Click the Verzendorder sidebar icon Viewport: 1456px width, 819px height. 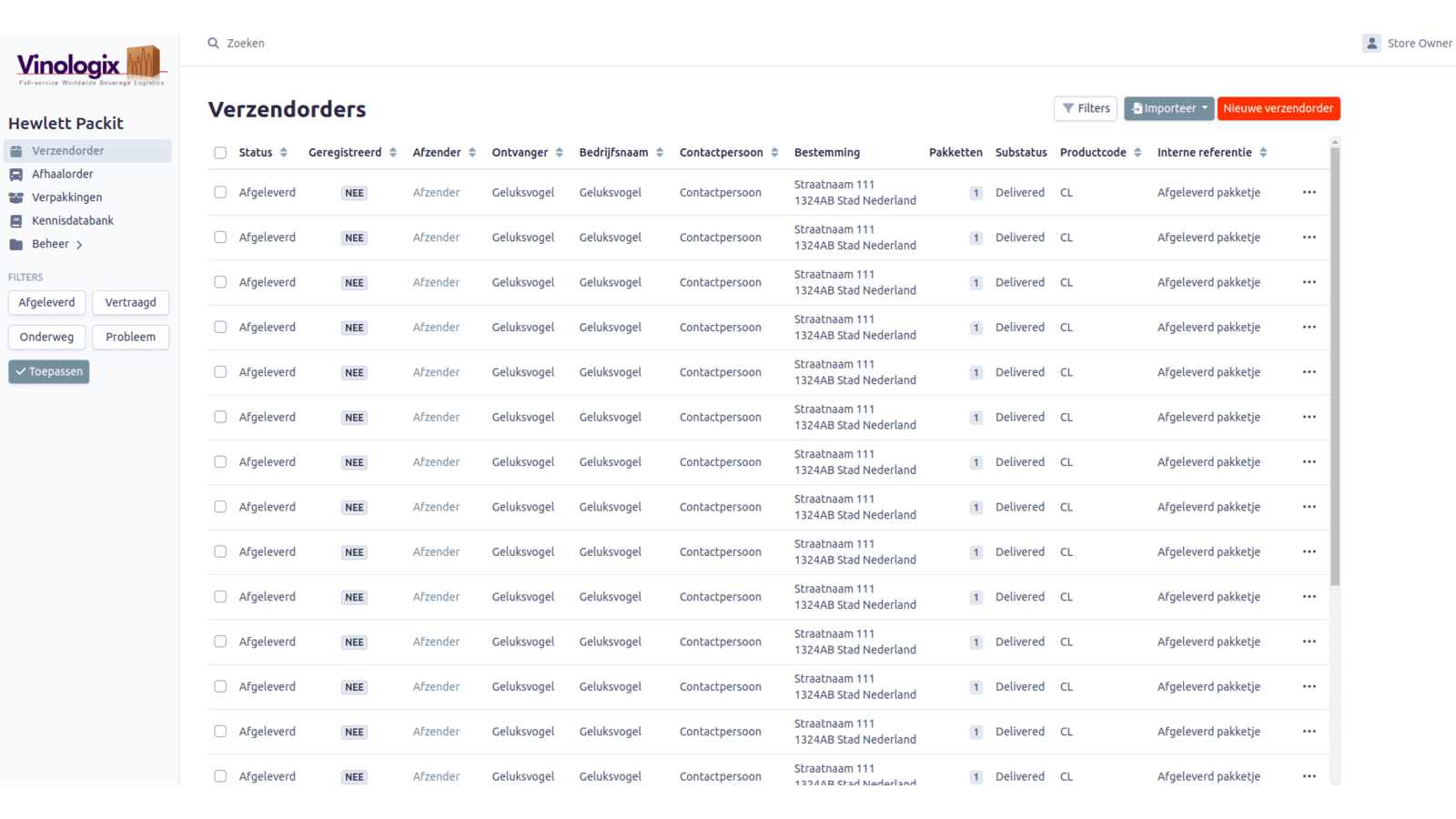(16, 151)
